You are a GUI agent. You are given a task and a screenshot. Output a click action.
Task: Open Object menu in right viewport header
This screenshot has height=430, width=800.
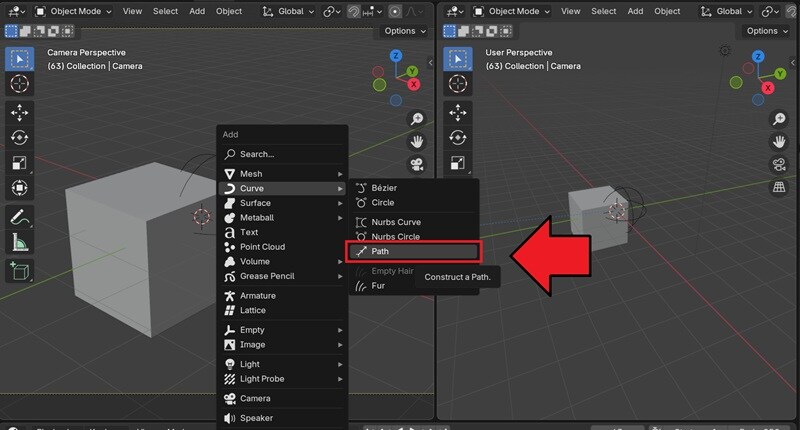click(667, 11)
